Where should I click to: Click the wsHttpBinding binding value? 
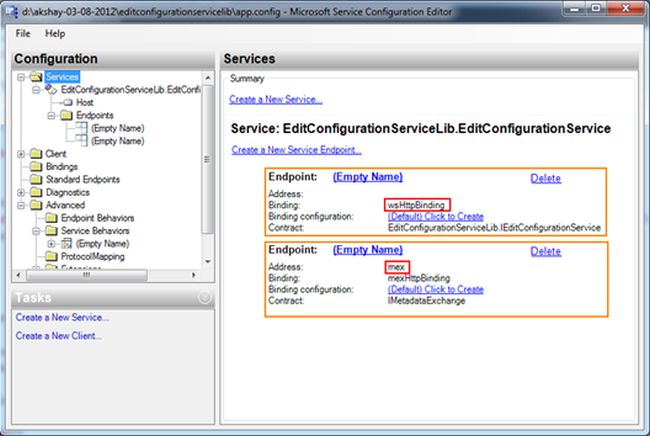pyautogui.click(x=416, y=205)
